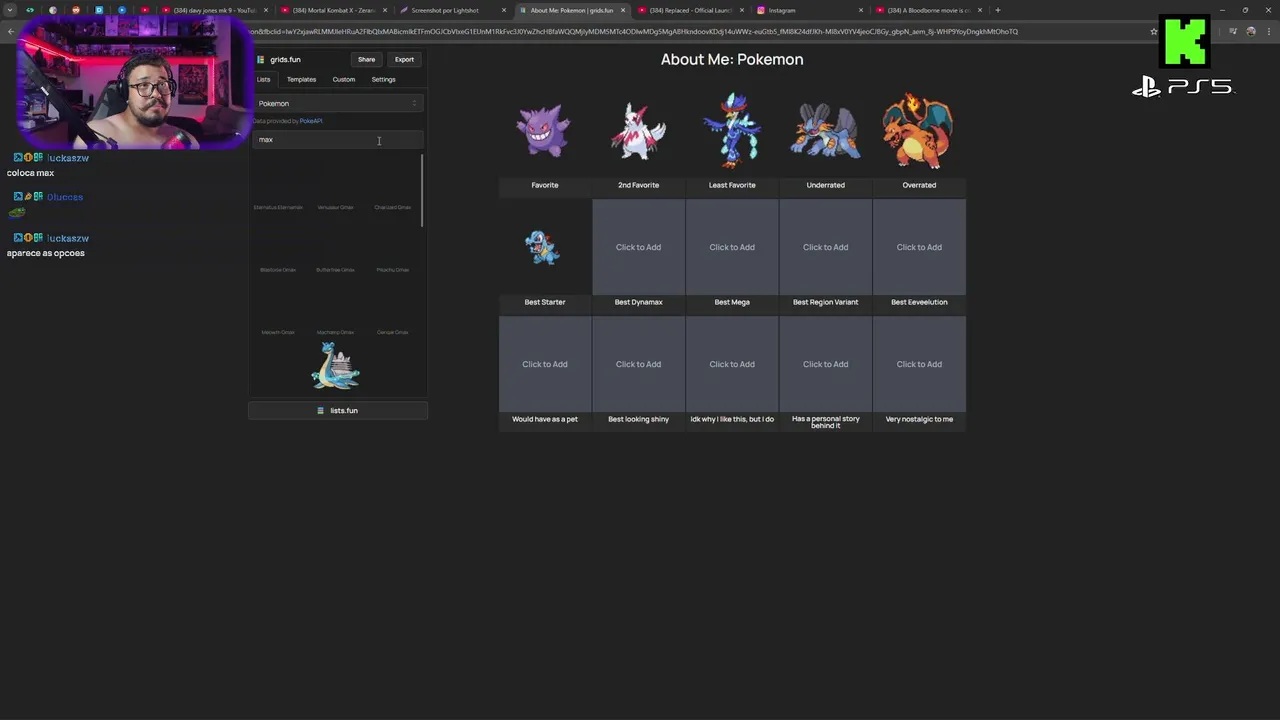Add a Pokemon to Best Mega cell
This screenshot has width=1280, height=720.
tap(732, 247)
